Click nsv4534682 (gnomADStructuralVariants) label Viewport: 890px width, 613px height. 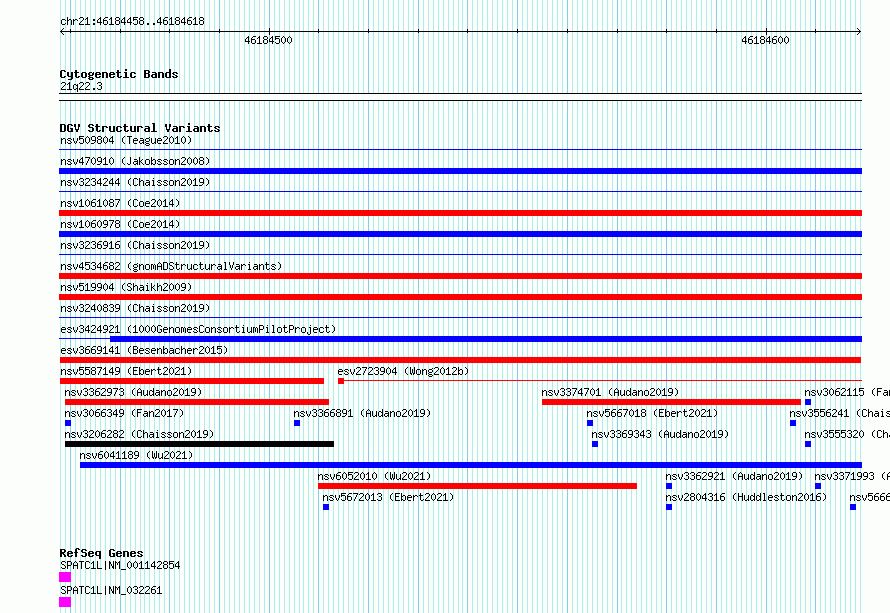click(x=171, y=266)
